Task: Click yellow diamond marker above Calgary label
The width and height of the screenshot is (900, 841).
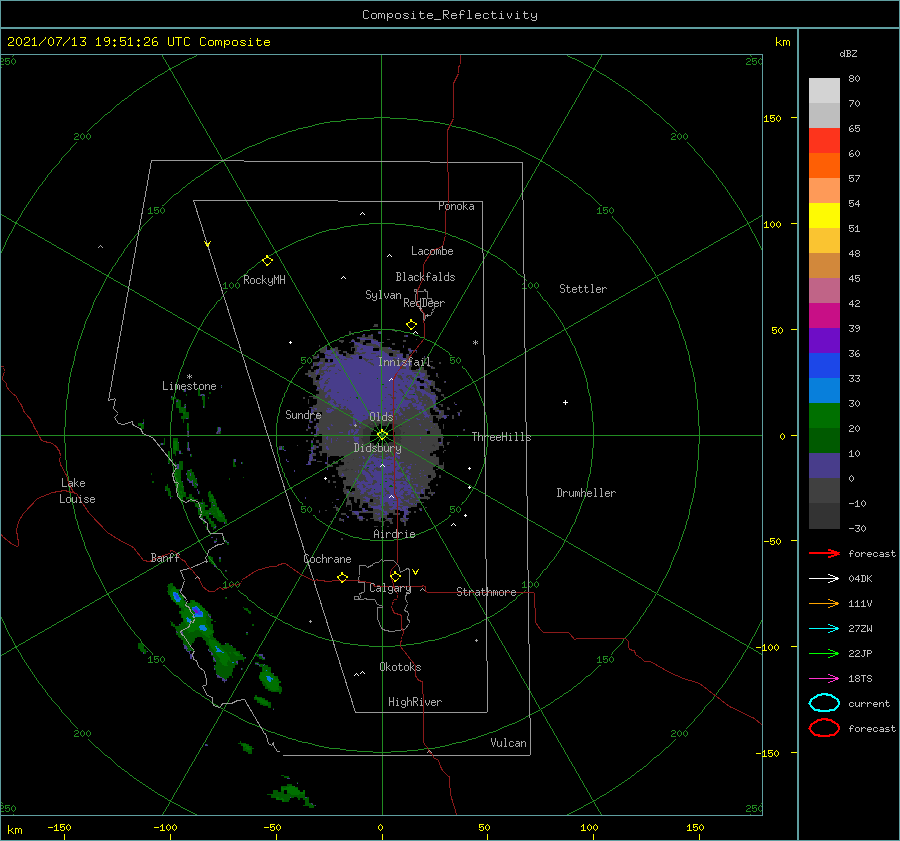Action: (x=395, y=576)
